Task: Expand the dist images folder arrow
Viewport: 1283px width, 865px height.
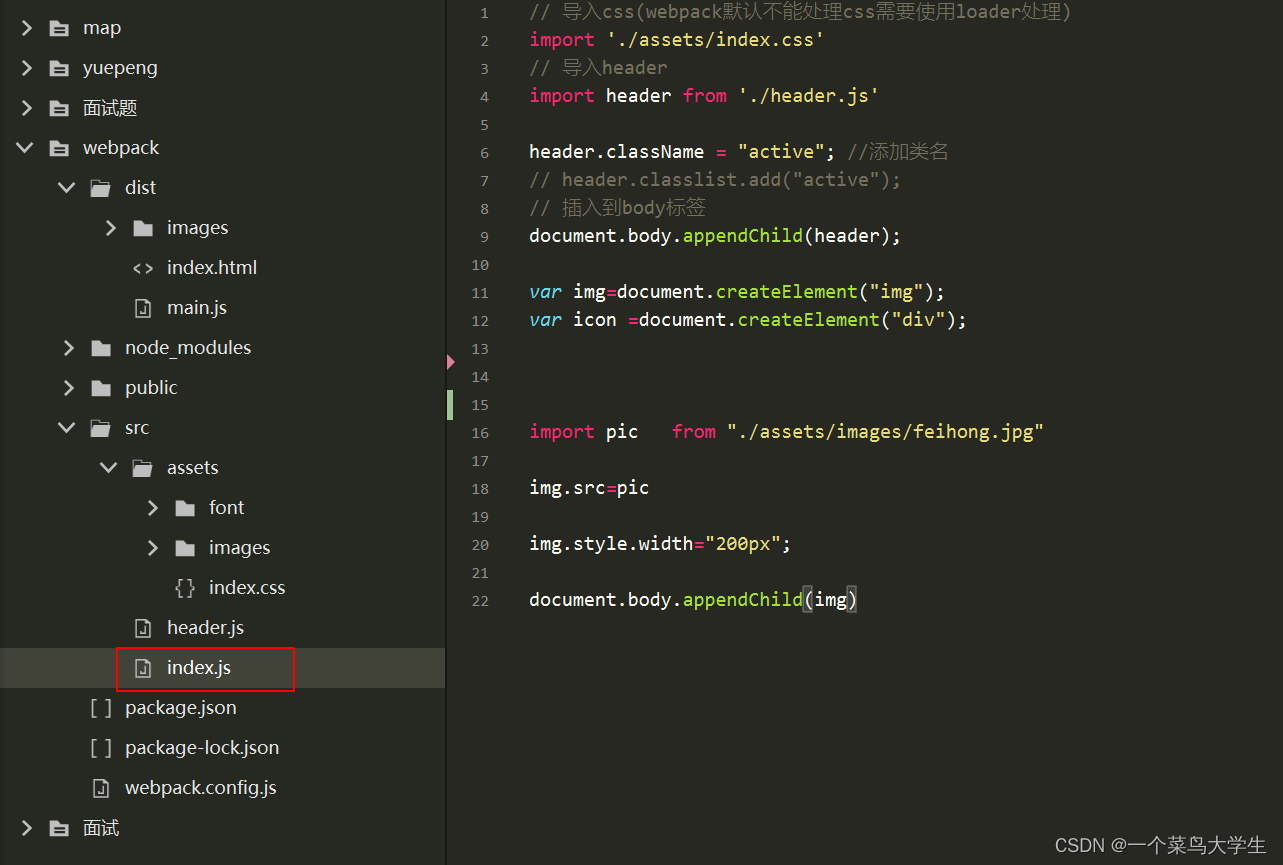Action: click(x=110, y=228)
